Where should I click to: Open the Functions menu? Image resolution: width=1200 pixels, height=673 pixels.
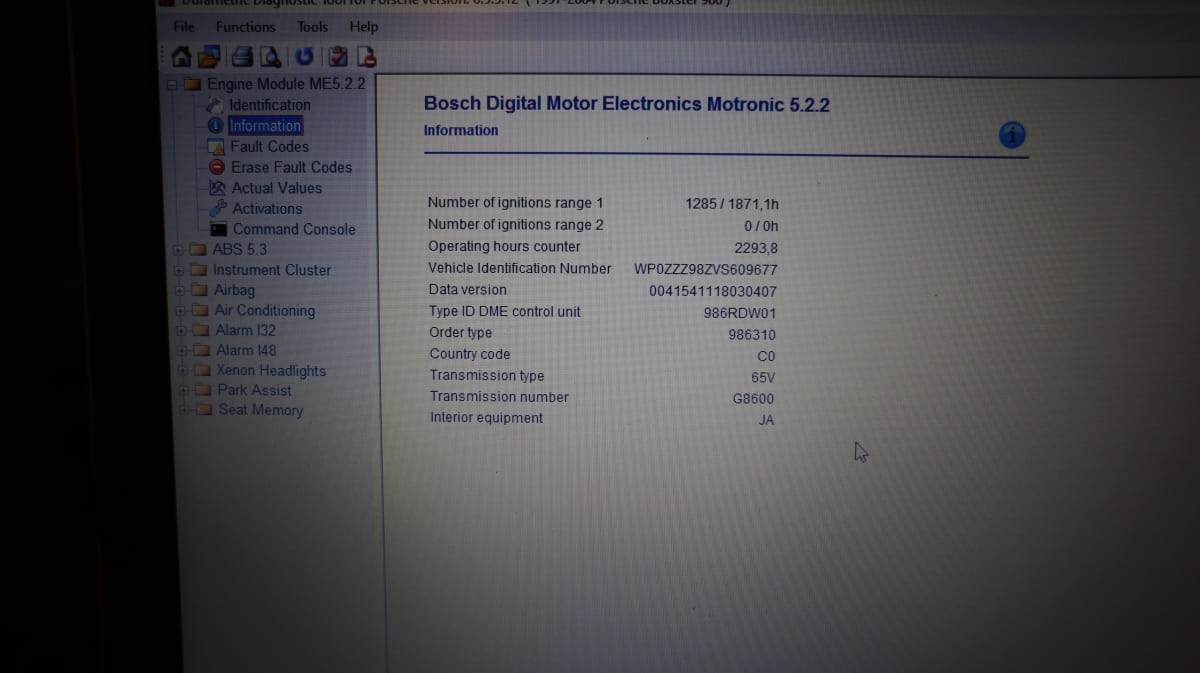245,27
